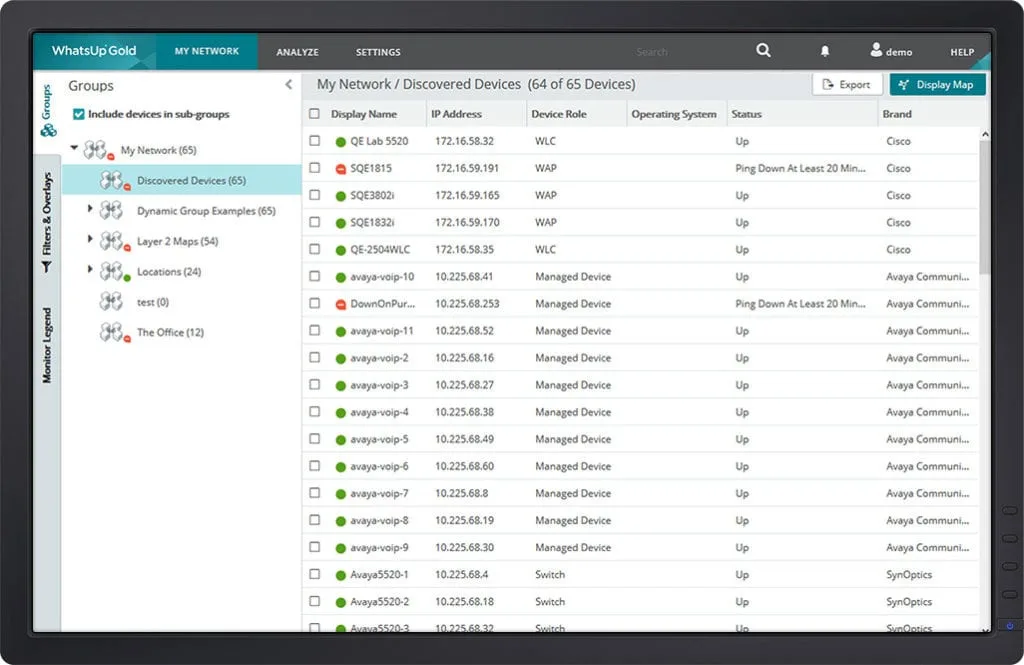Open the notifications bell
The image size is (1024, 665).
point(825,51)
